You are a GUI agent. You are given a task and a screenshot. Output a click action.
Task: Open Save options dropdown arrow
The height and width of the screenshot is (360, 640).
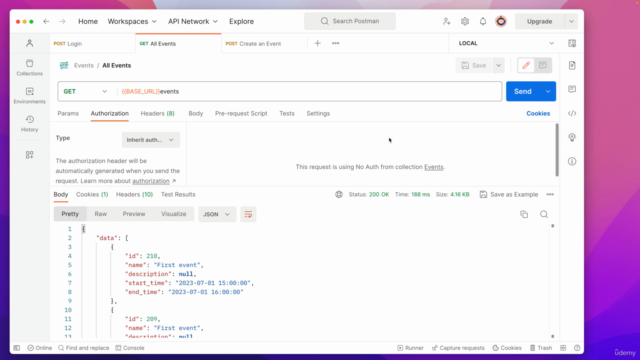pyautogui.click(x=498, y=65)
